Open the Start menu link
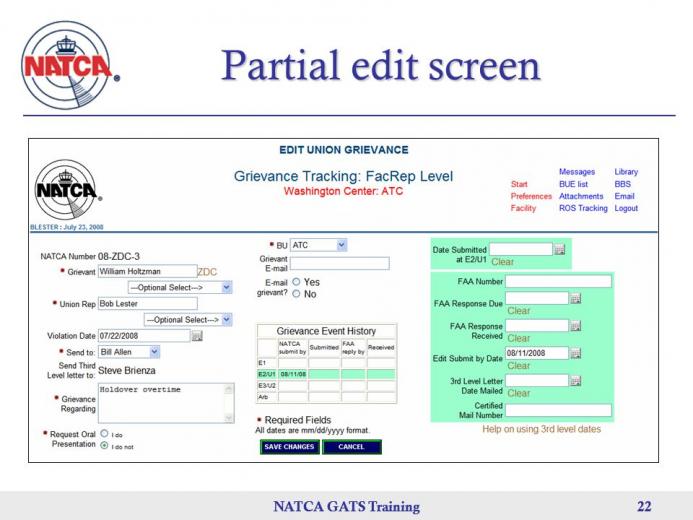This screenshot has width=693, height=520. pyautogui.click(x=519, y=184)
